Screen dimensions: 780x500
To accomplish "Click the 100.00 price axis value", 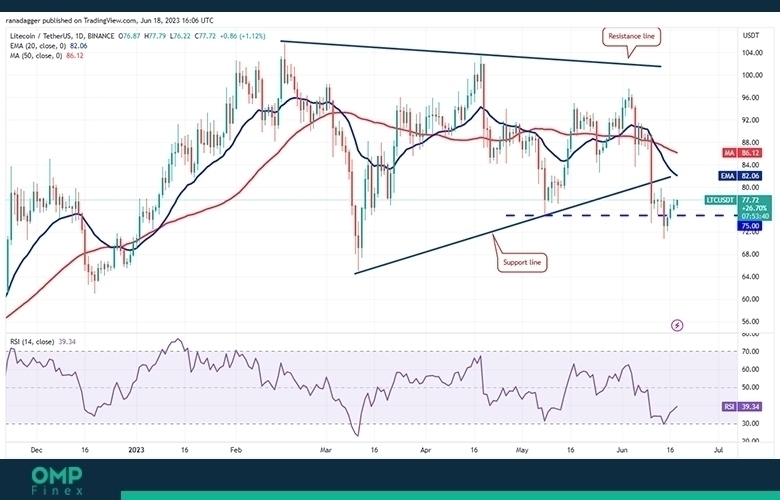I will (x=752, y=75).
